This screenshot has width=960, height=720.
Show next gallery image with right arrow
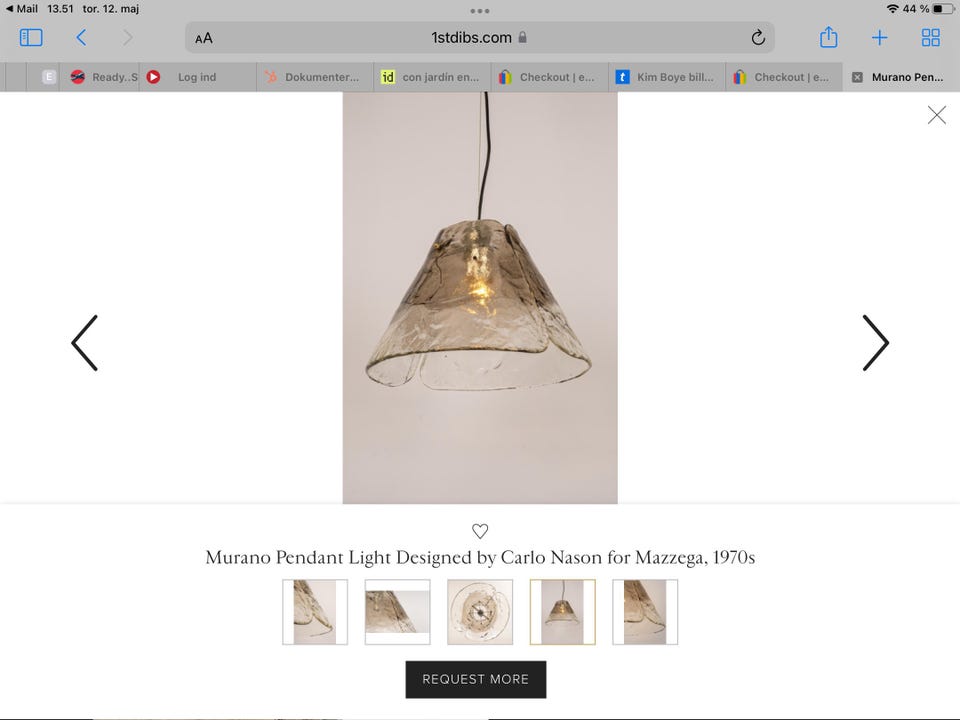point(876,343)
